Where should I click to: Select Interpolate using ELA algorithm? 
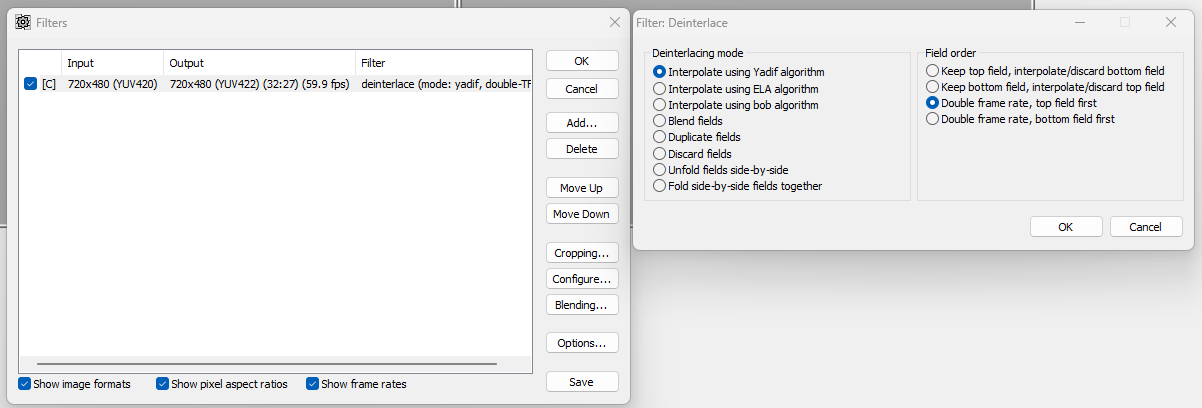pos(659,88)
